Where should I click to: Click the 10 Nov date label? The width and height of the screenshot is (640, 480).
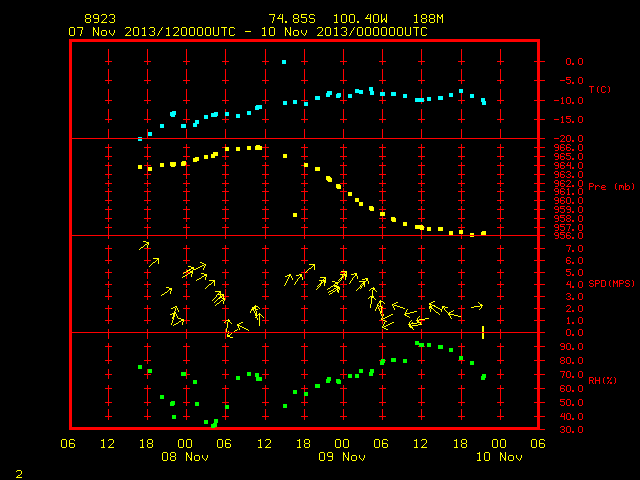[499, 457]
